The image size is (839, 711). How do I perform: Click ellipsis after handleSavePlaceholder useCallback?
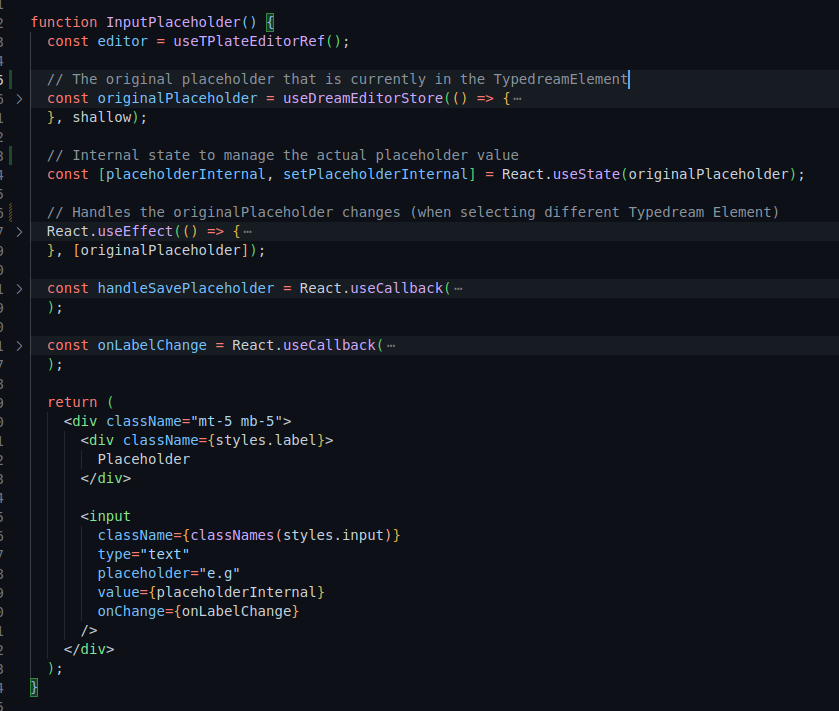(458, 289)
